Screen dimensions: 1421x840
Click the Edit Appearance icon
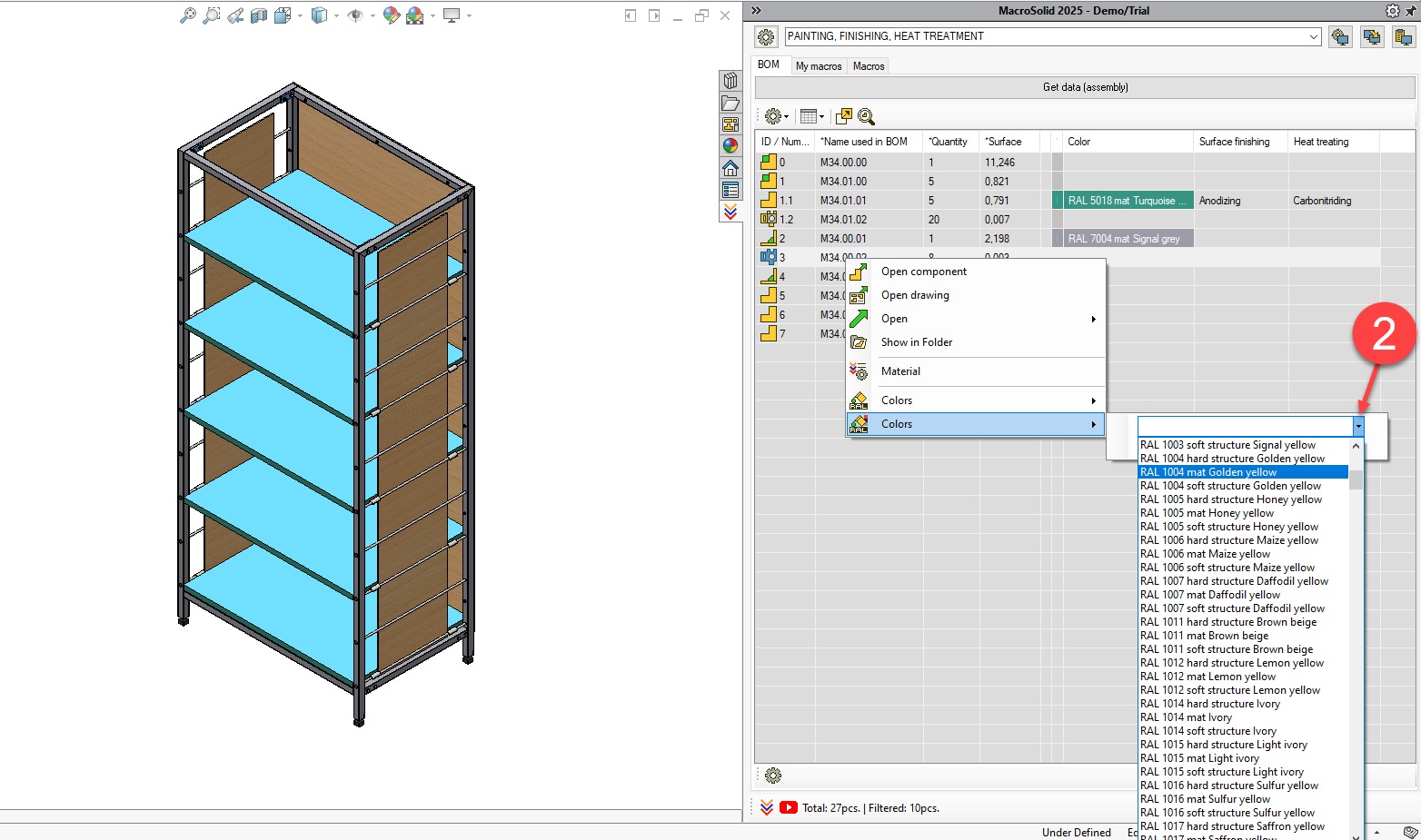pos(392,15)
